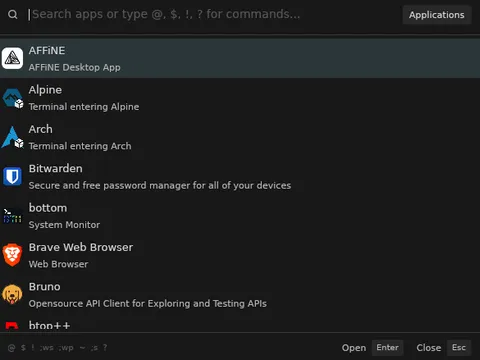Select the 'AFFiNE Desktop App' description
Image resolution: width=480 pixels, height=360 pixels.
pos(74,67)
